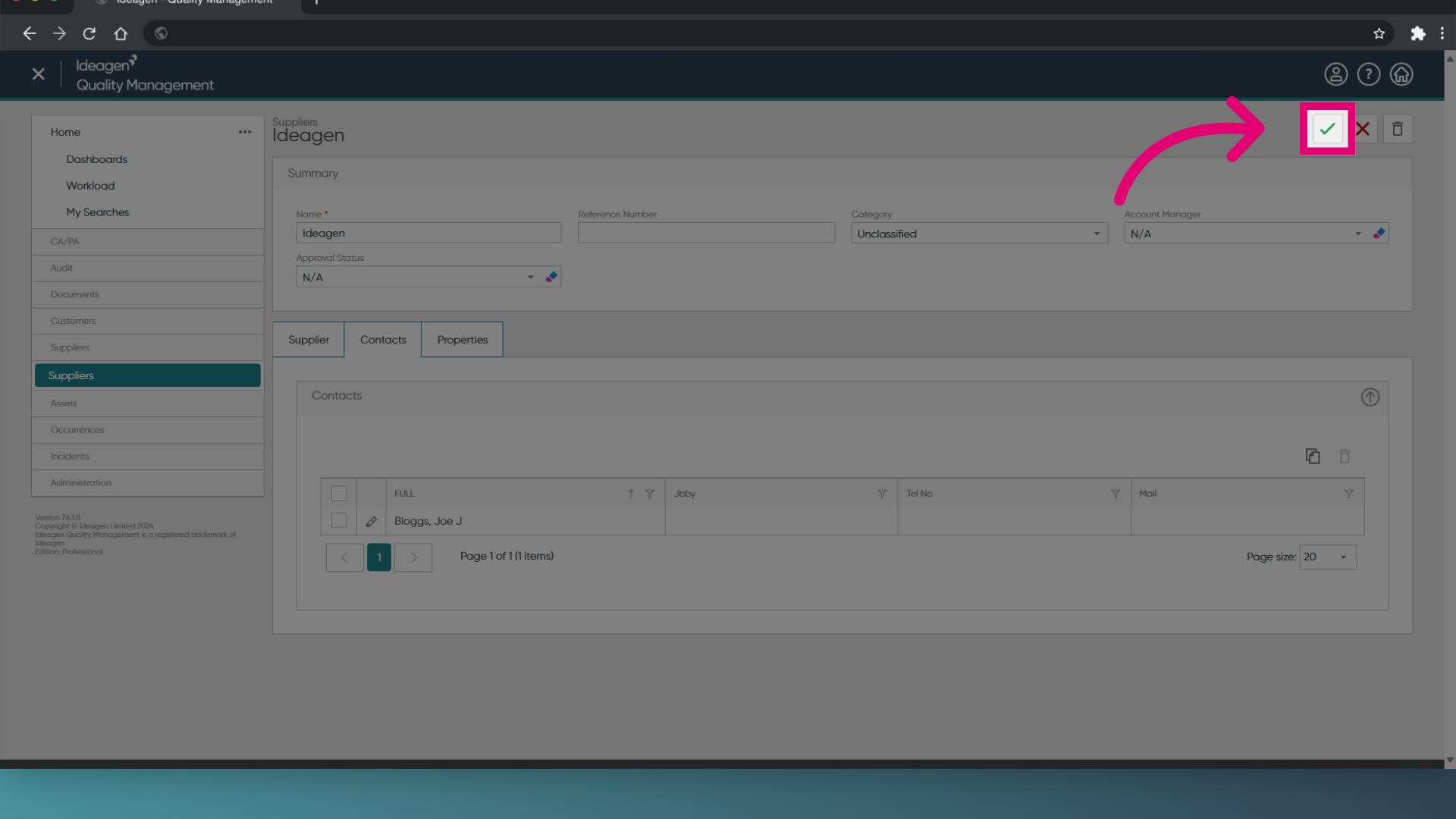1456x819 pixels.
Task: Tick the select-all contacts checkbox
Action: coord(339,494)
